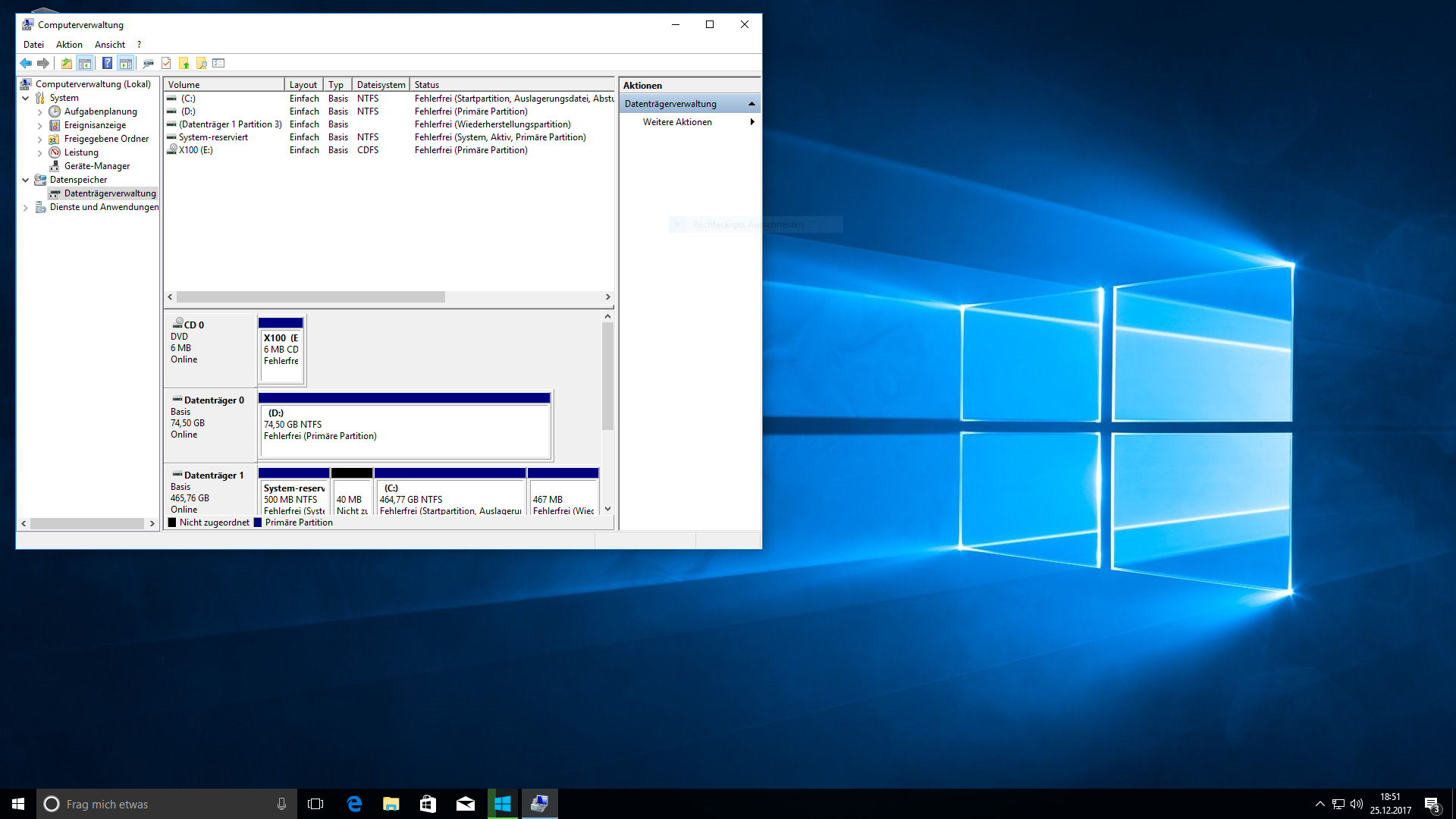Click the Show/Hide action pane toolbar icon
Image resolution: width=1456 pixels, height=819 pixels.
click(x=126, y=64)
